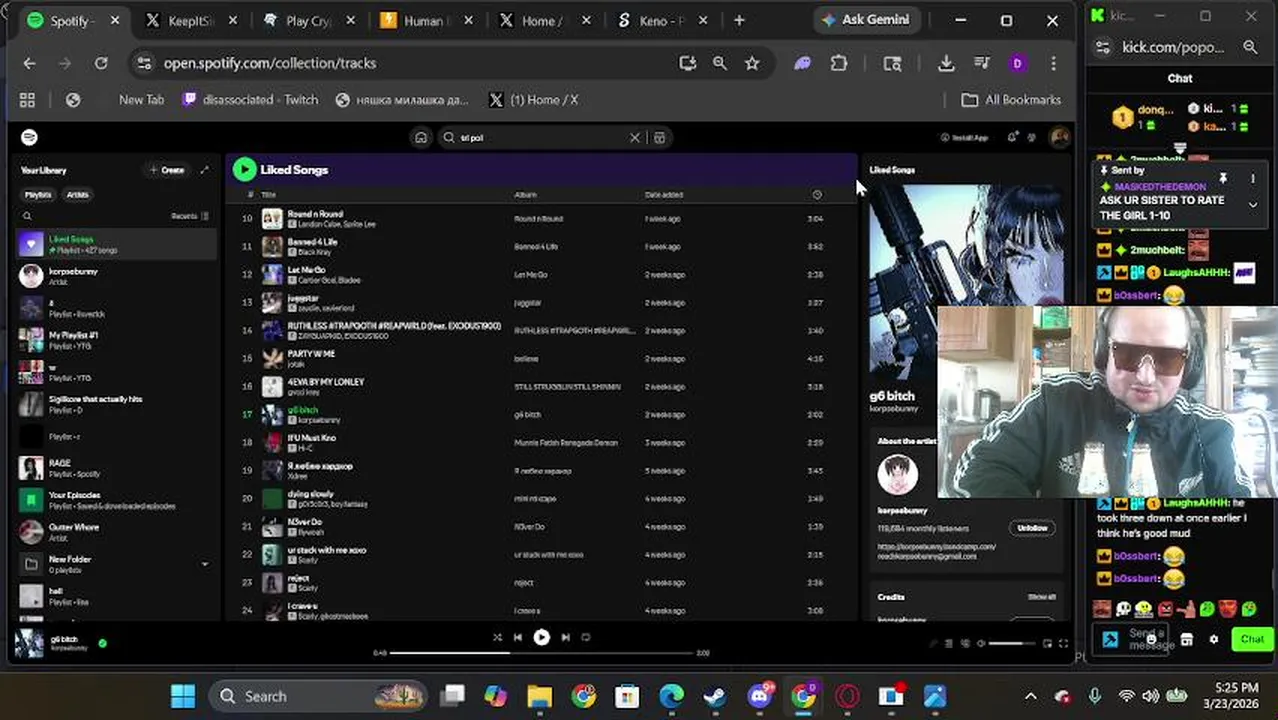Select the Banned 4 Life track
Viewport: 1278px width, 720px height.
[540, 246]
